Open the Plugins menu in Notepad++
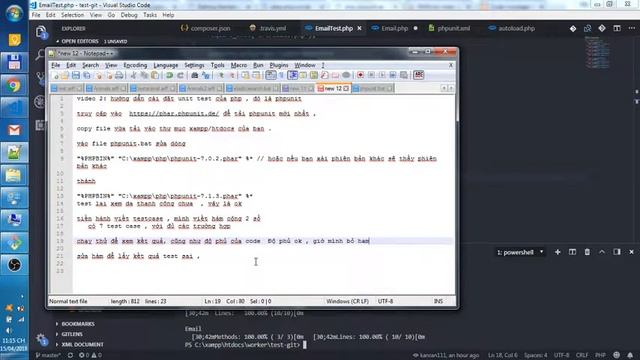640x360 pixels. tap(279, 65)
